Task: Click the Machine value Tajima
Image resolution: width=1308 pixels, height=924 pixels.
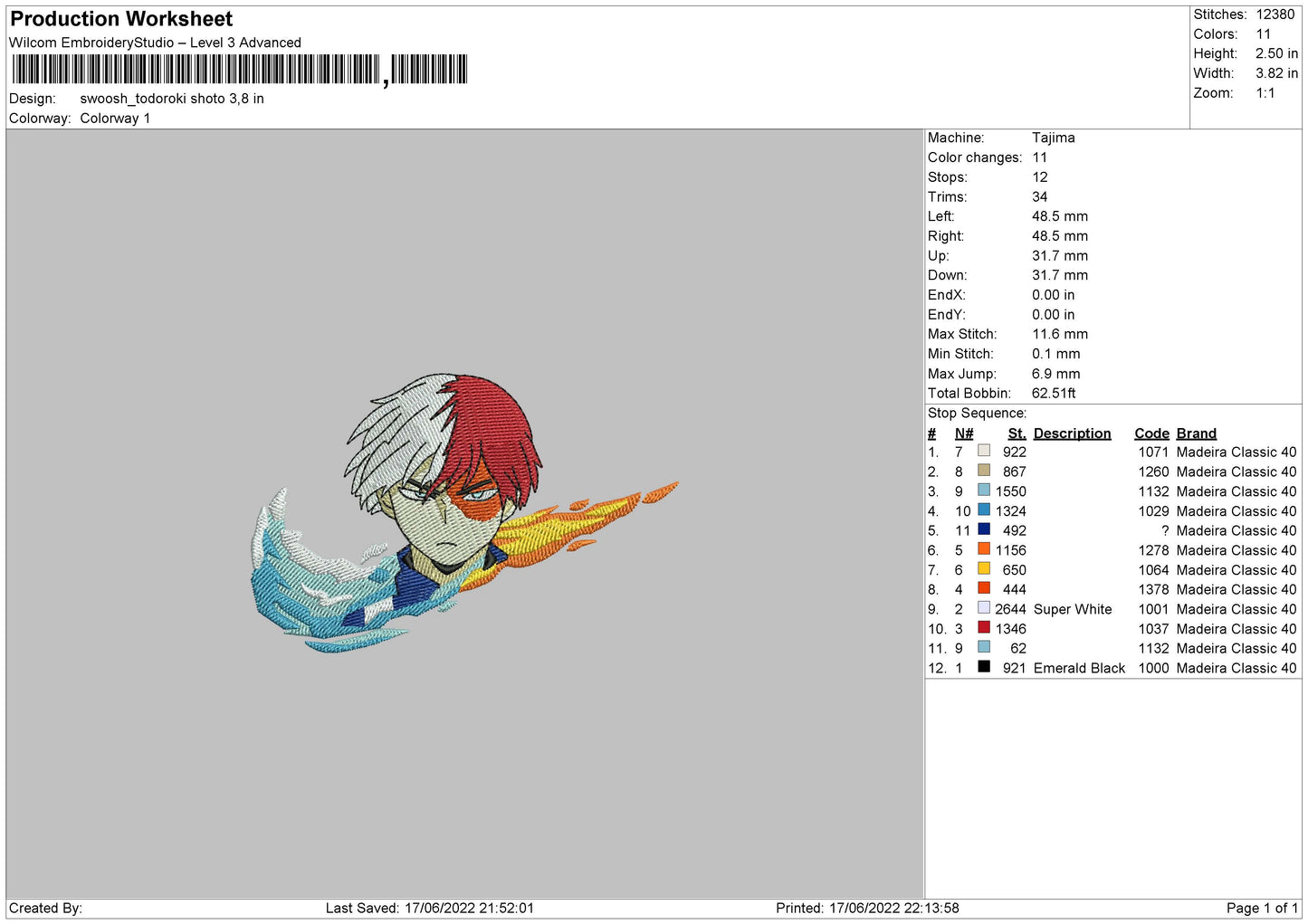Action: (1053, 138)
